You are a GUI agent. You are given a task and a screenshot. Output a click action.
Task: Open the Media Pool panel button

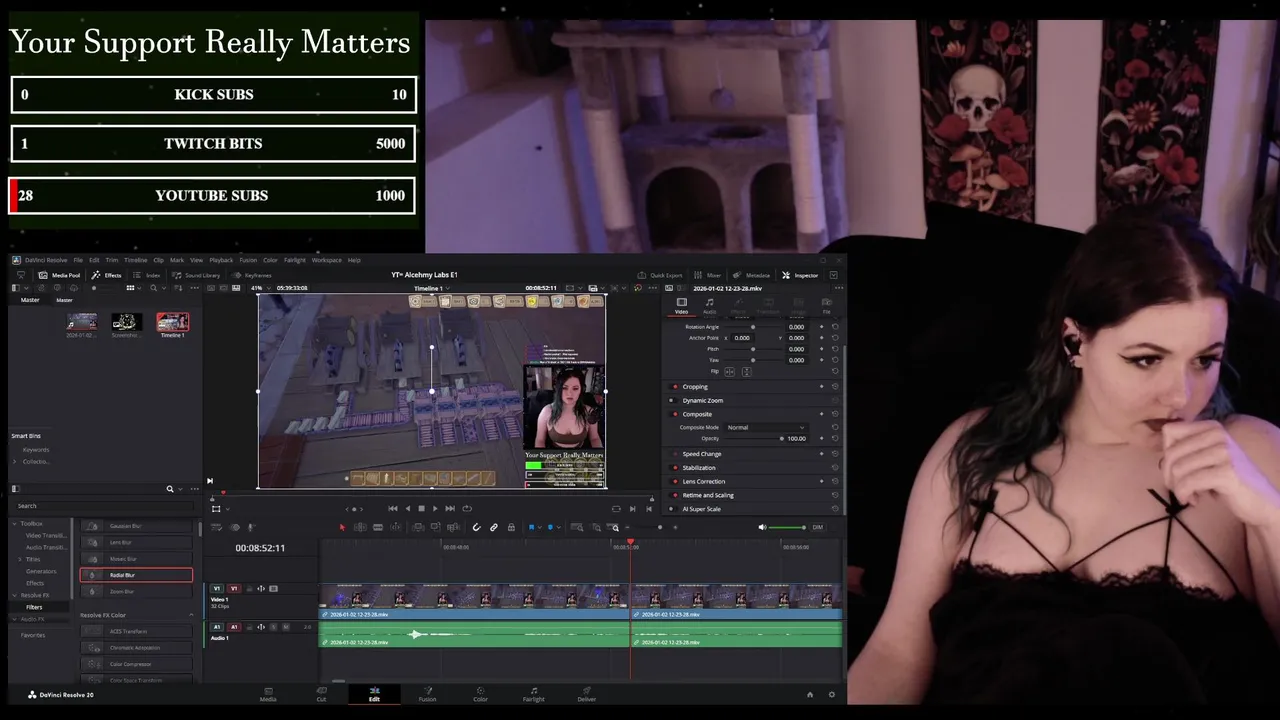pos(59,275)
